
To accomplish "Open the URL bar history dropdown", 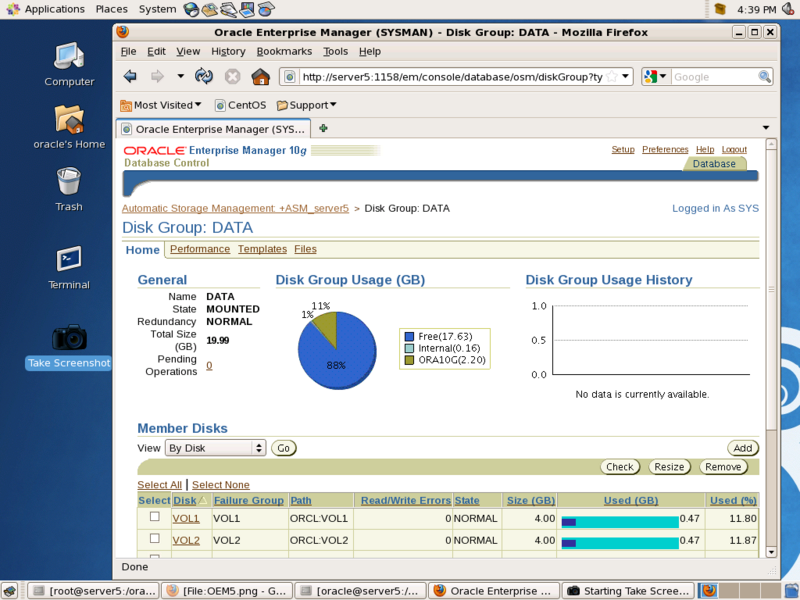I will point(626,77).
